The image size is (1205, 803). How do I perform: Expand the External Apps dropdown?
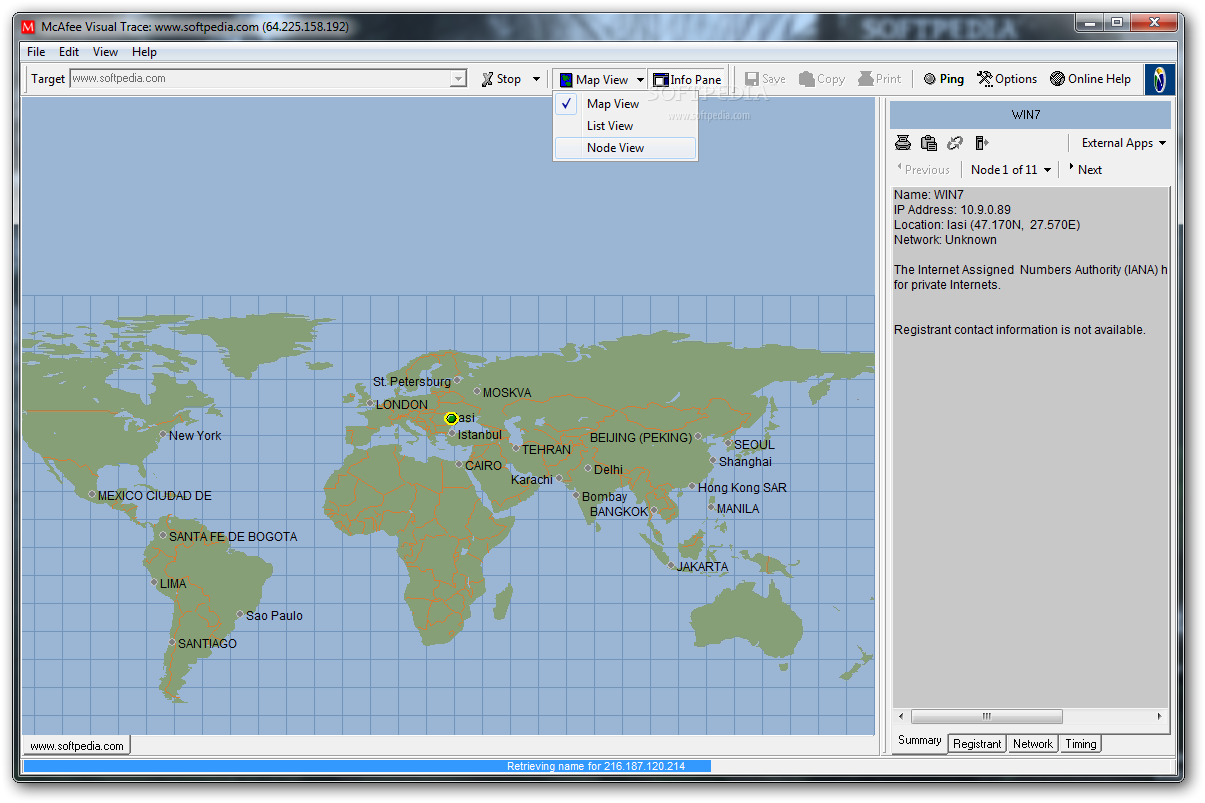1124,143
